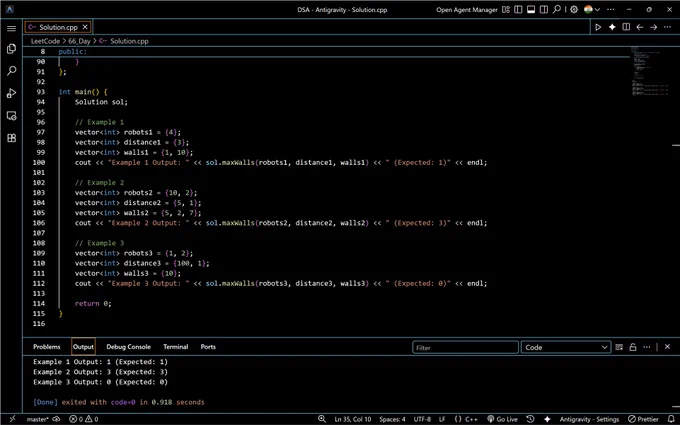Click Ln 35, Col 10 indicator

(x=353, y=419)
